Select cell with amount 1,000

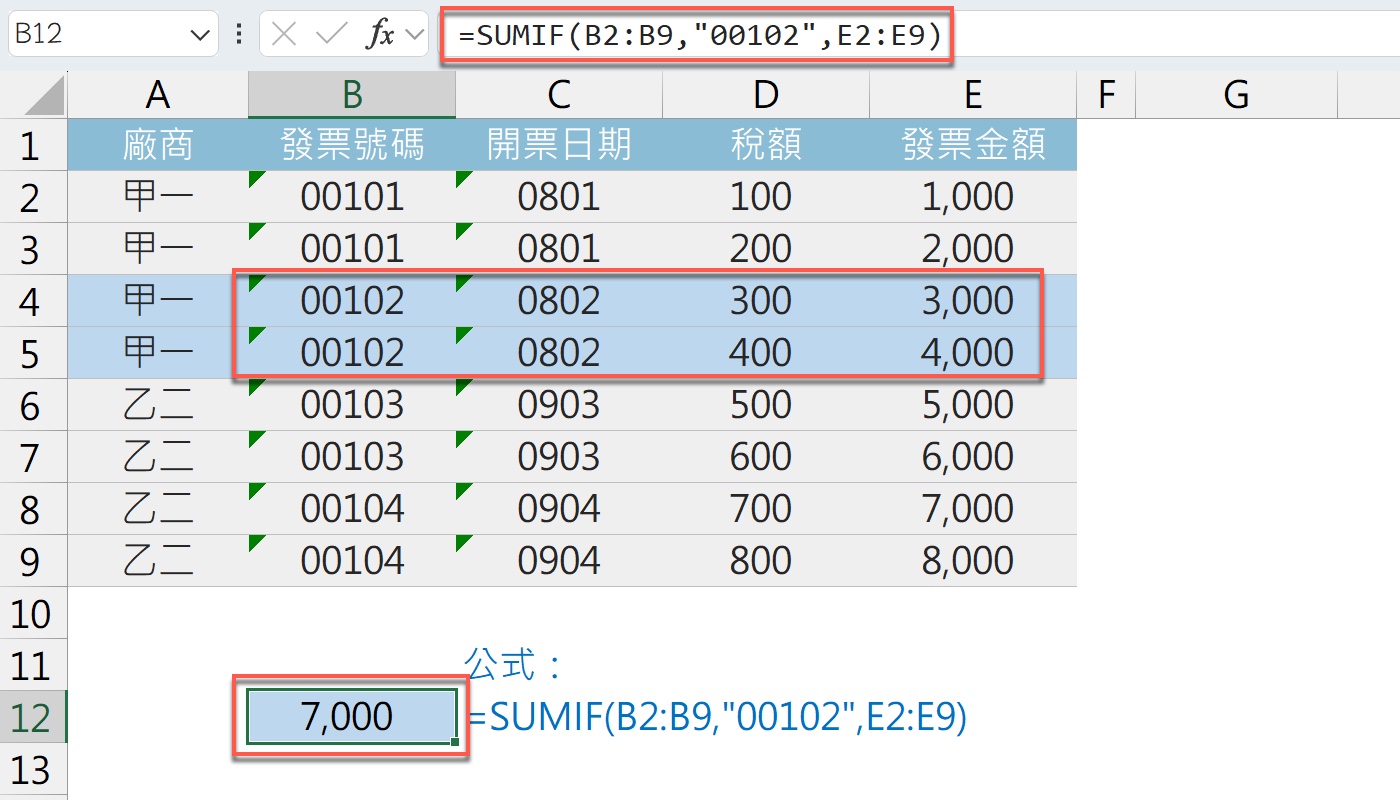[x=973, y=197]
